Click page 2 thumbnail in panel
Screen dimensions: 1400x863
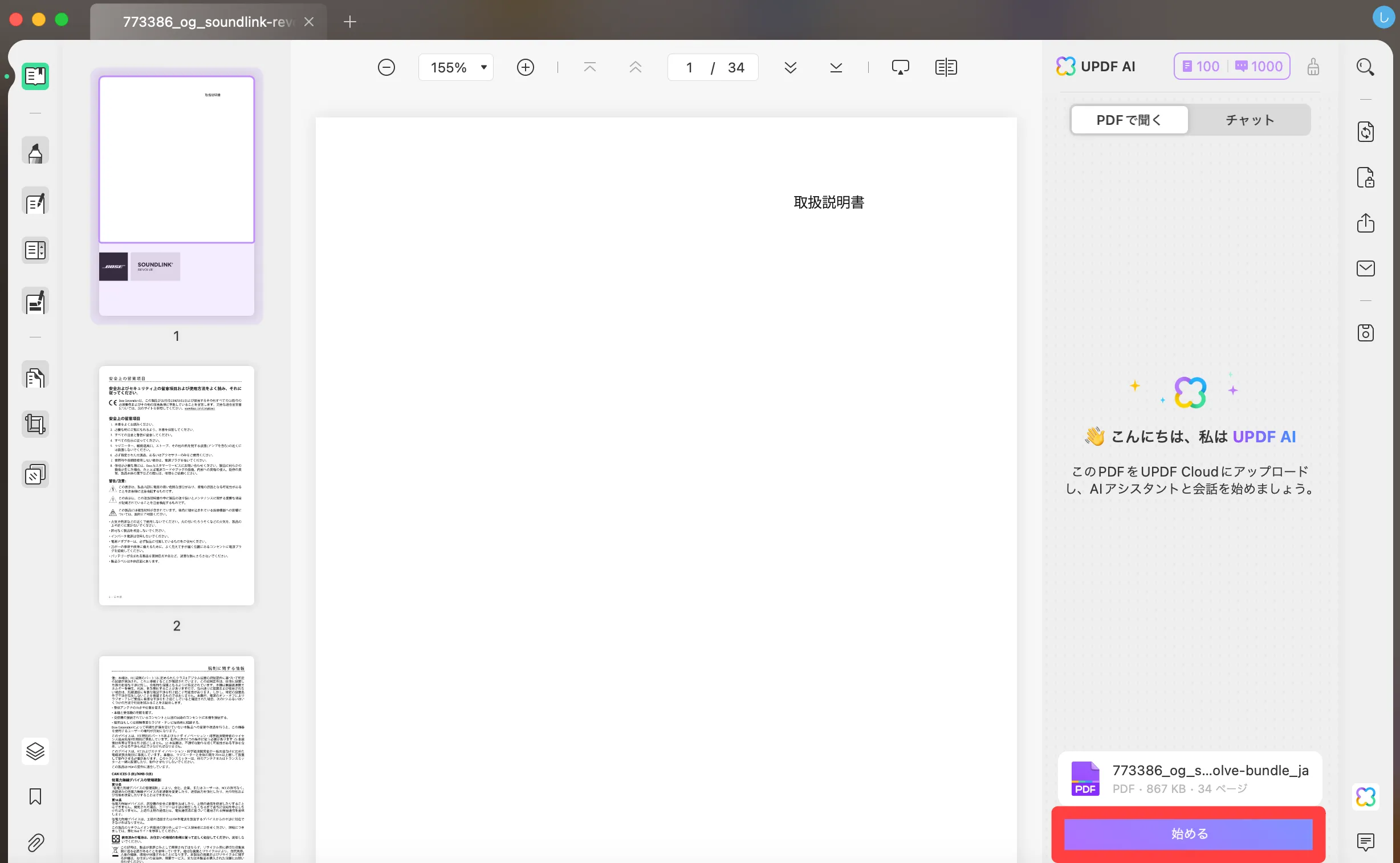pyautogui.click(x=176, y=487)
